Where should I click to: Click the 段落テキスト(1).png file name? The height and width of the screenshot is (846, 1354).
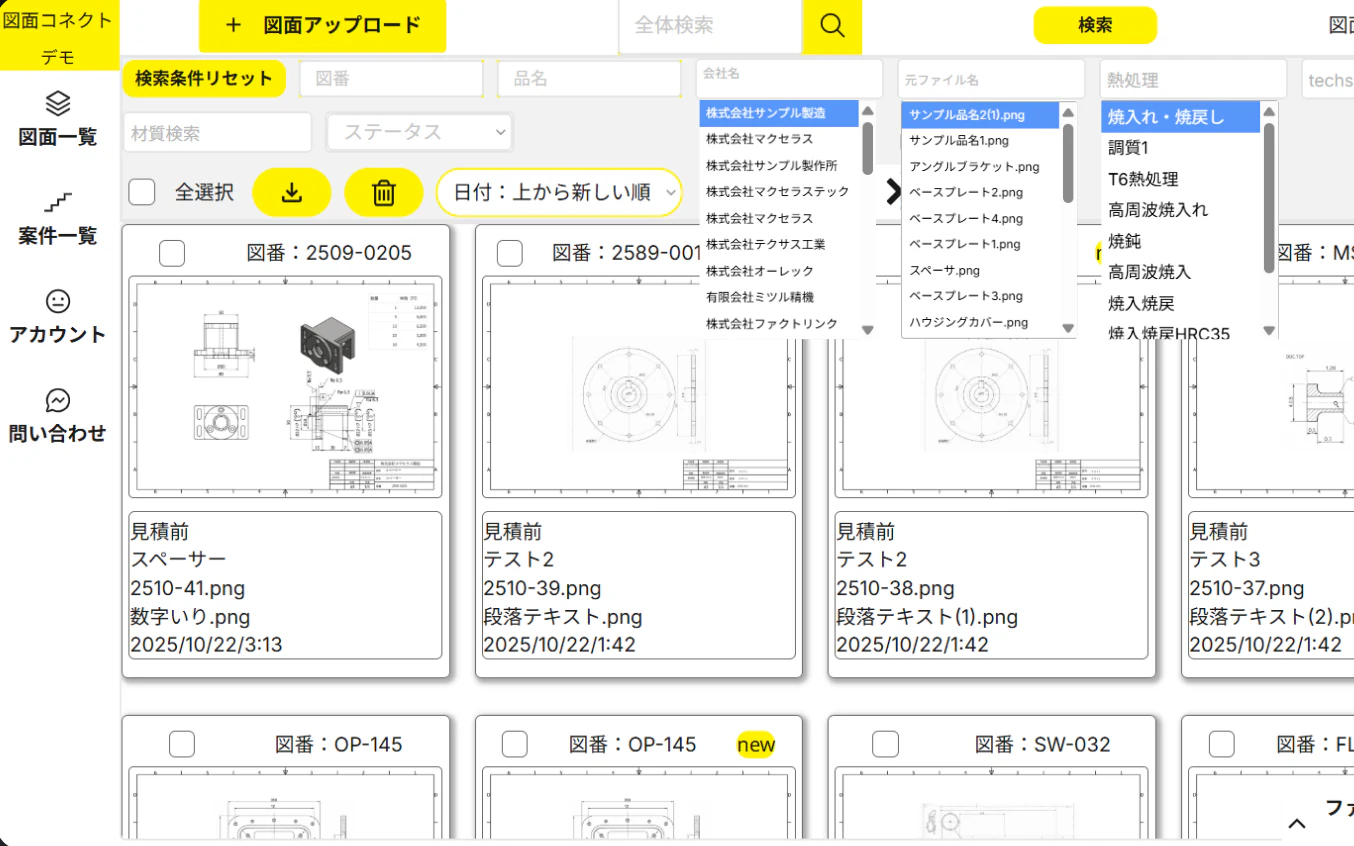click(x=927, y=616)
